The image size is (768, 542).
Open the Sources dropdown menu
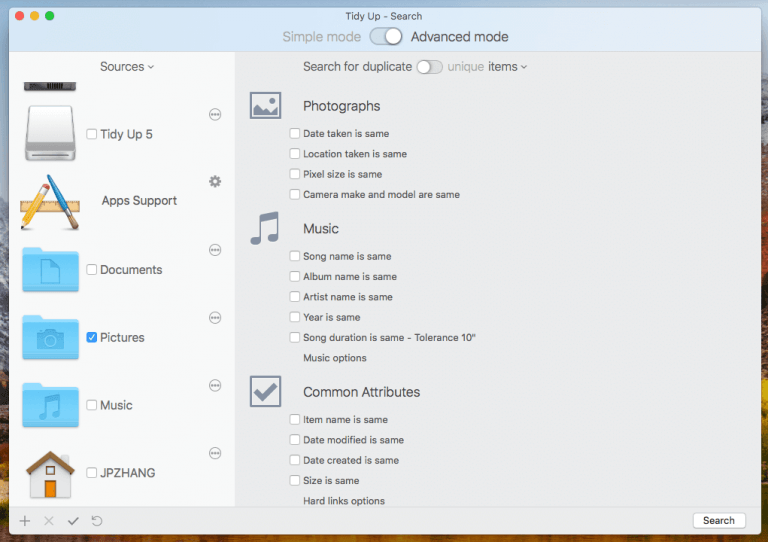pyautogui.click(x=127, y=67)
